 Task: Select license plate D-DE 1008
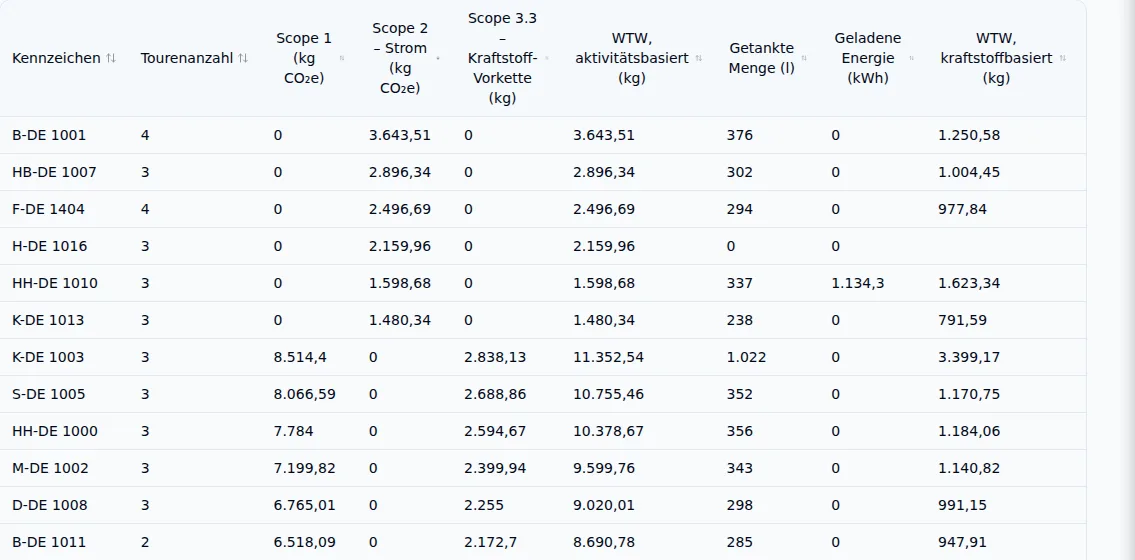click(x=50, y=505)
